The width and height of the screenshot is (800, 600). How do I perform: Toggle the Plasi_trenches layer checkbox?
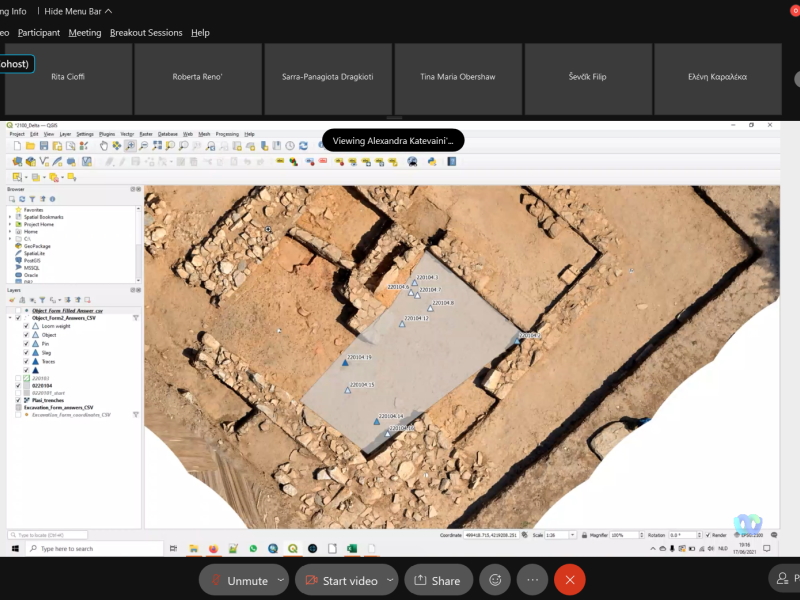pos(18,401)
